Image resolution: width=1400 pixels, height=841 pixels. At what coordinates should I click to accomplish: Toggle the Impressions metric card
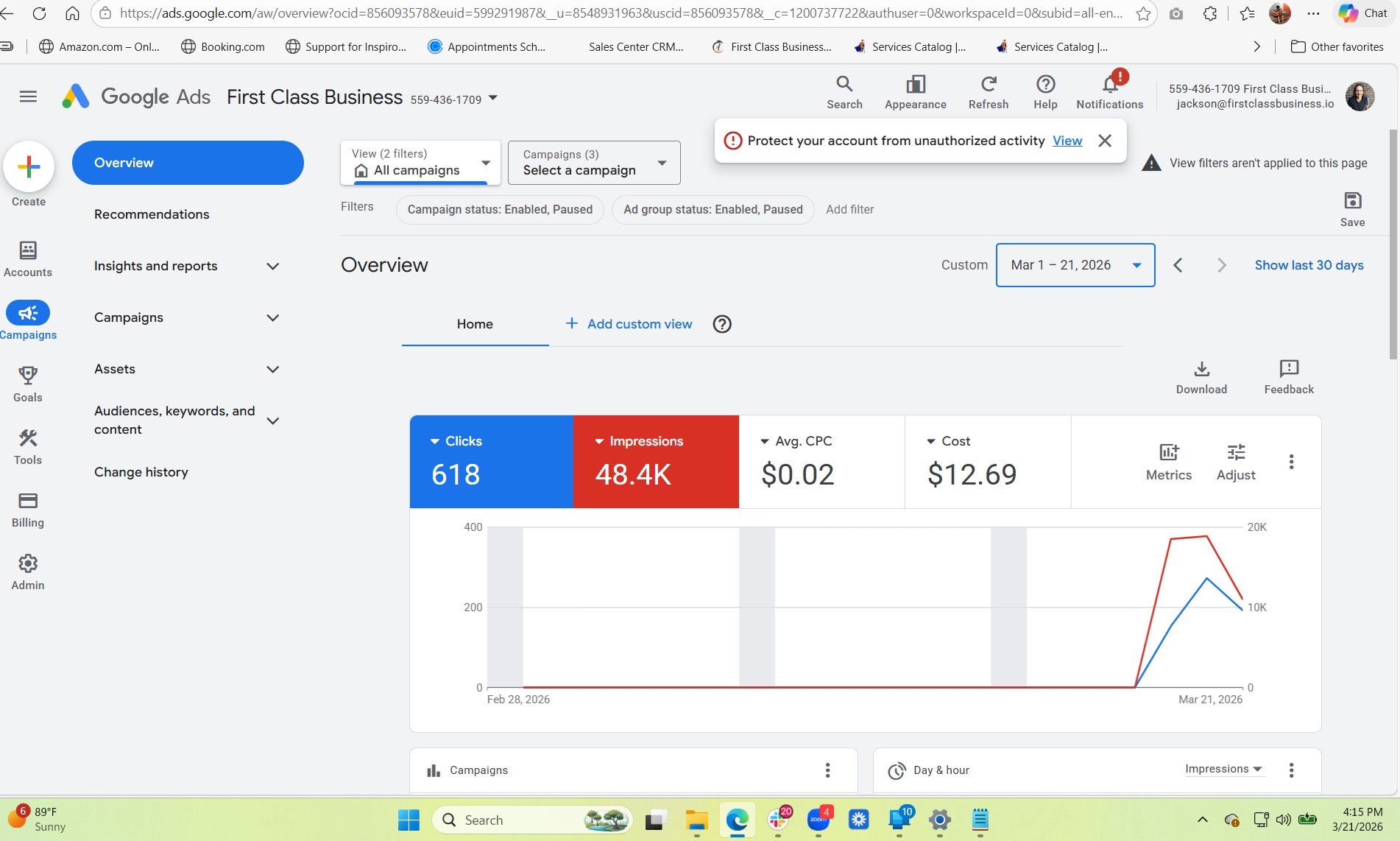(654, 461)
